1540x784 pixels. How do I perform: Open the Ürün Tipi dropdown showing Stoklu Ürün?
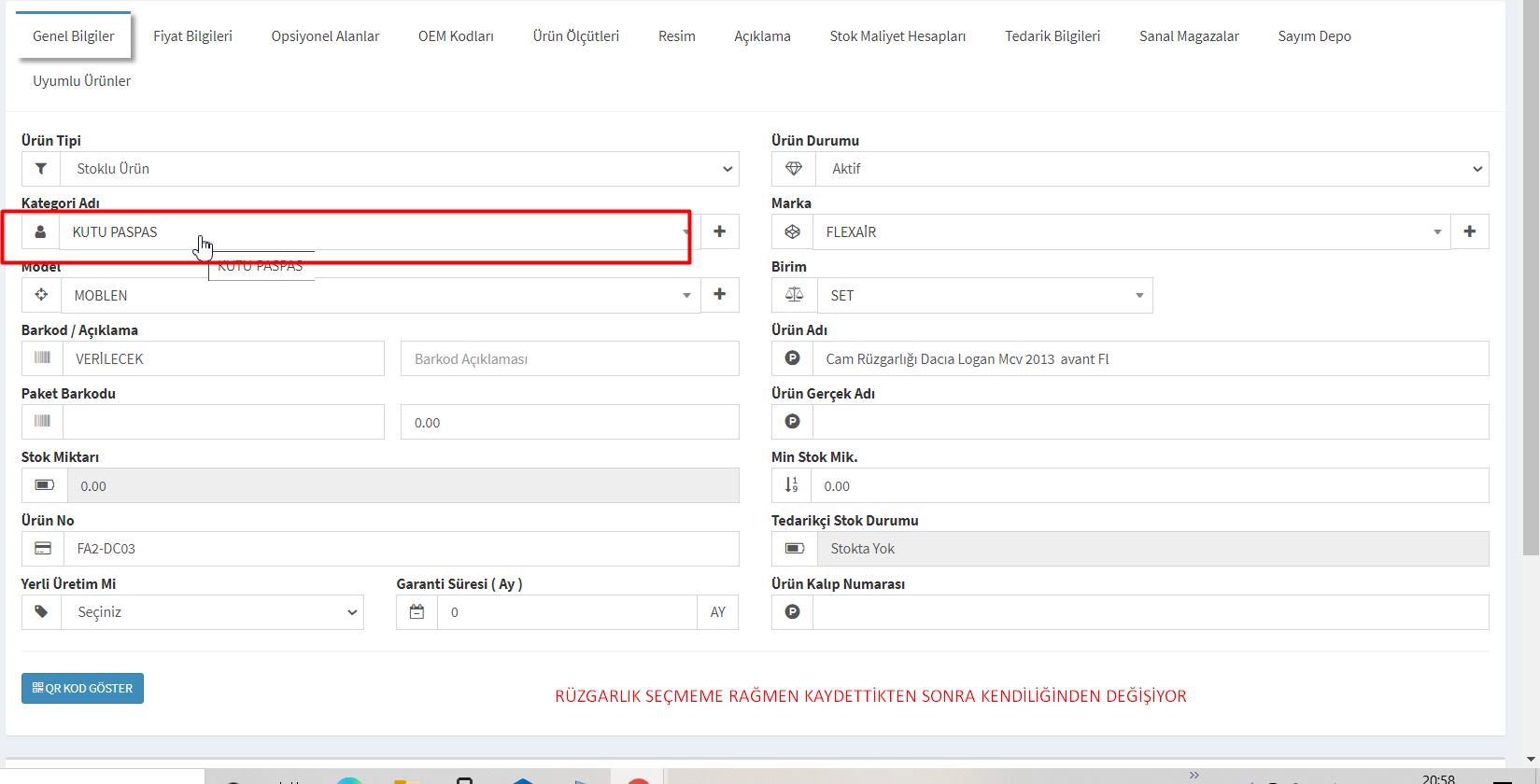(x=400, y=169)
